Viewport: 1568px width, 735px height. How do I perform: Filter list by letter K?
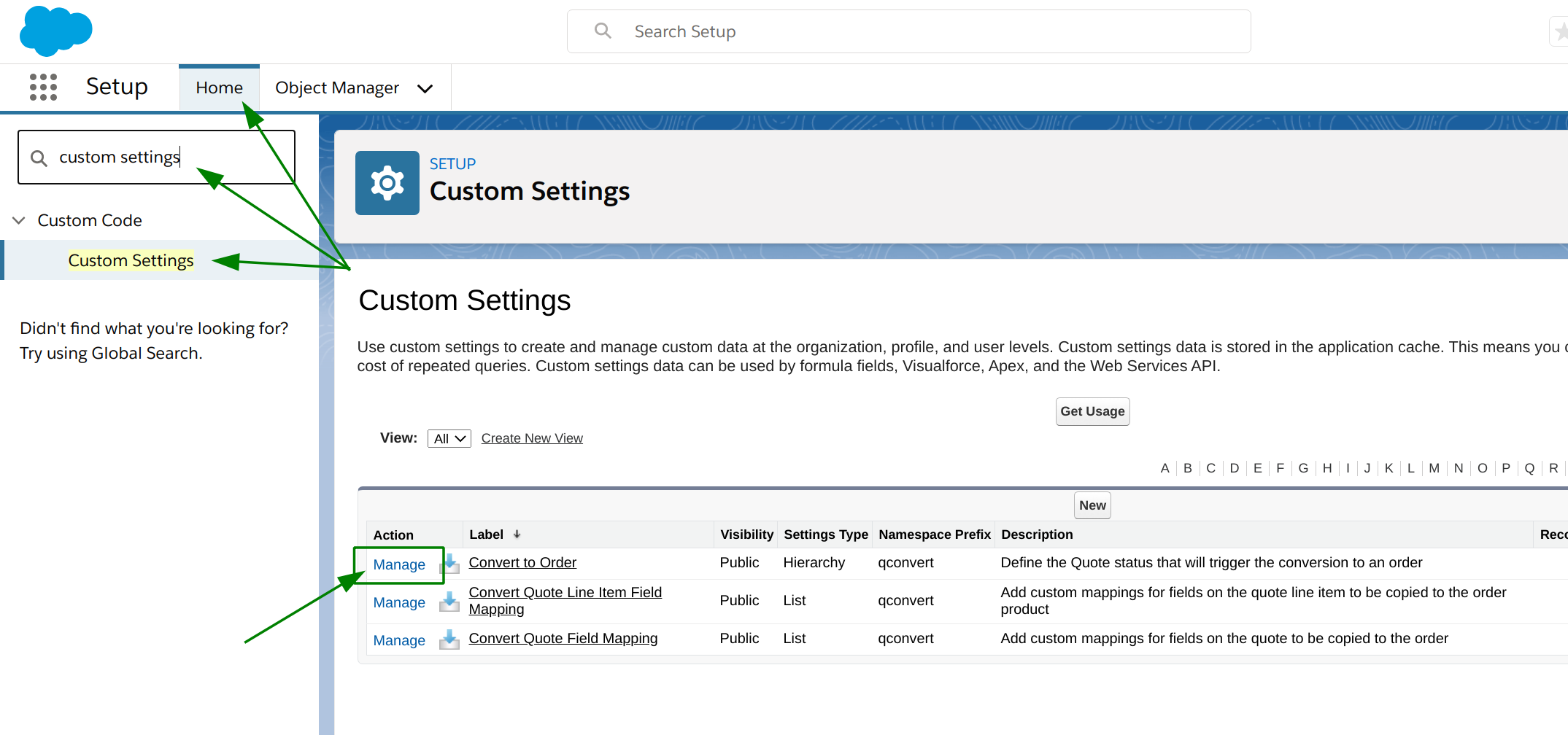pyautogui.click(x=1389, y=468)
